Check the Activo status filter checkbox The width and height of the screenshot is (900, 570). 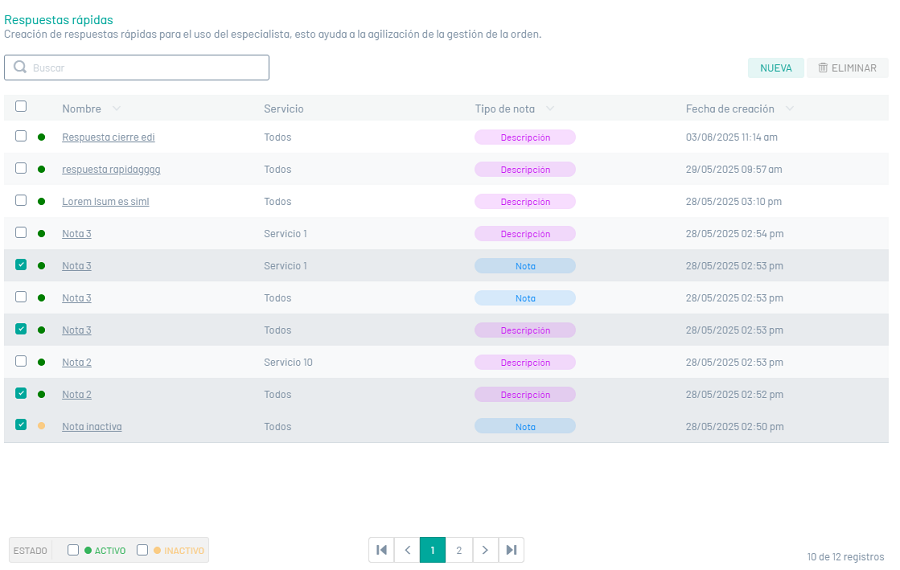click(x=73, y=550)
